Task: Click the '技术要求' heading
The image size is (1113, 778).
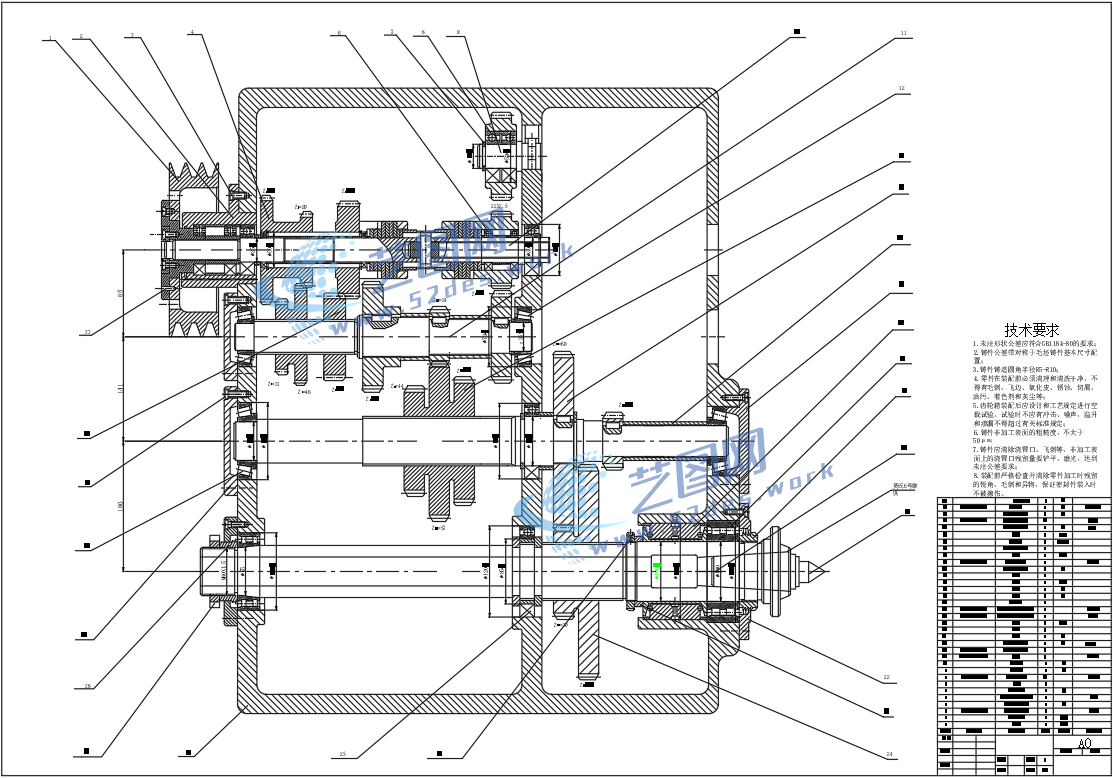Action: point(1031,330)
